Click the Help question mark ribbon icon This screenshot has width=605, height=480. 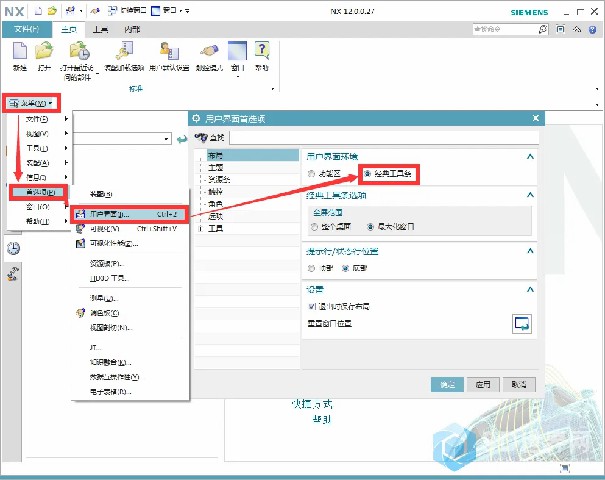262,52
